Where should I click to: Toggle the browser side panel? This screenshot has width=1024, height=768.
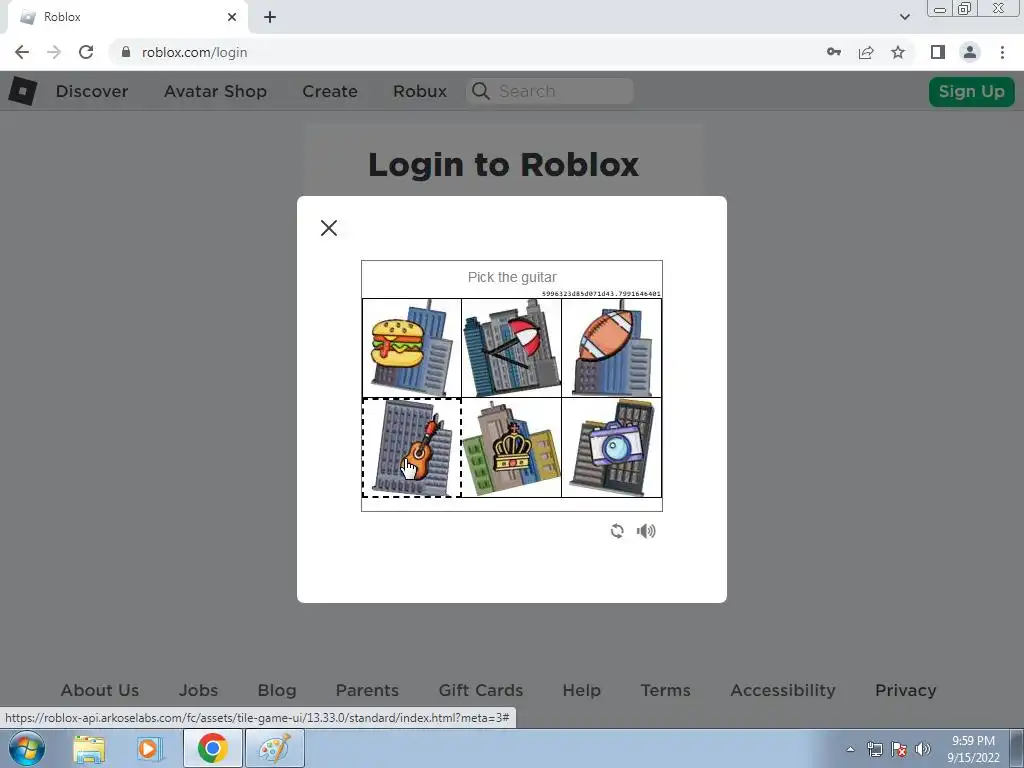pyautogui.click(x=938, y=52)
